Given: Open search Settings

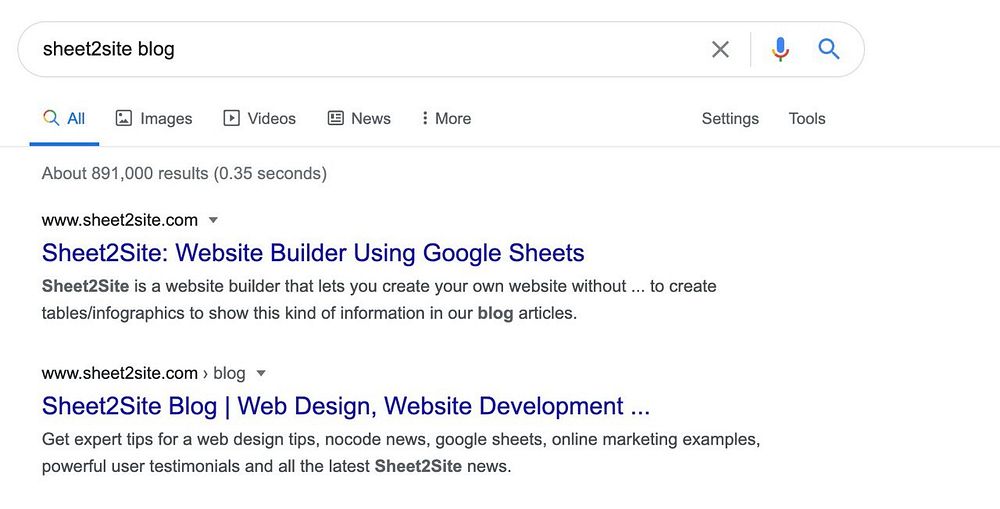Looking at the screenshot, I should 730,118.
